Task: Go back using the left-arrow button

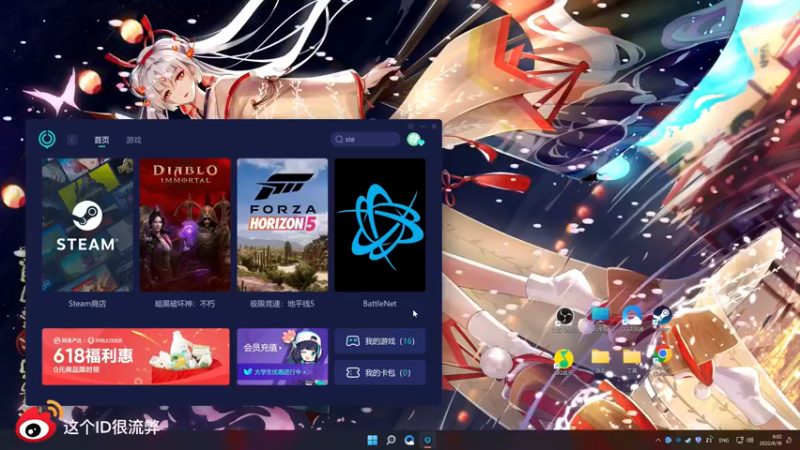Action: tap(72, 140)
